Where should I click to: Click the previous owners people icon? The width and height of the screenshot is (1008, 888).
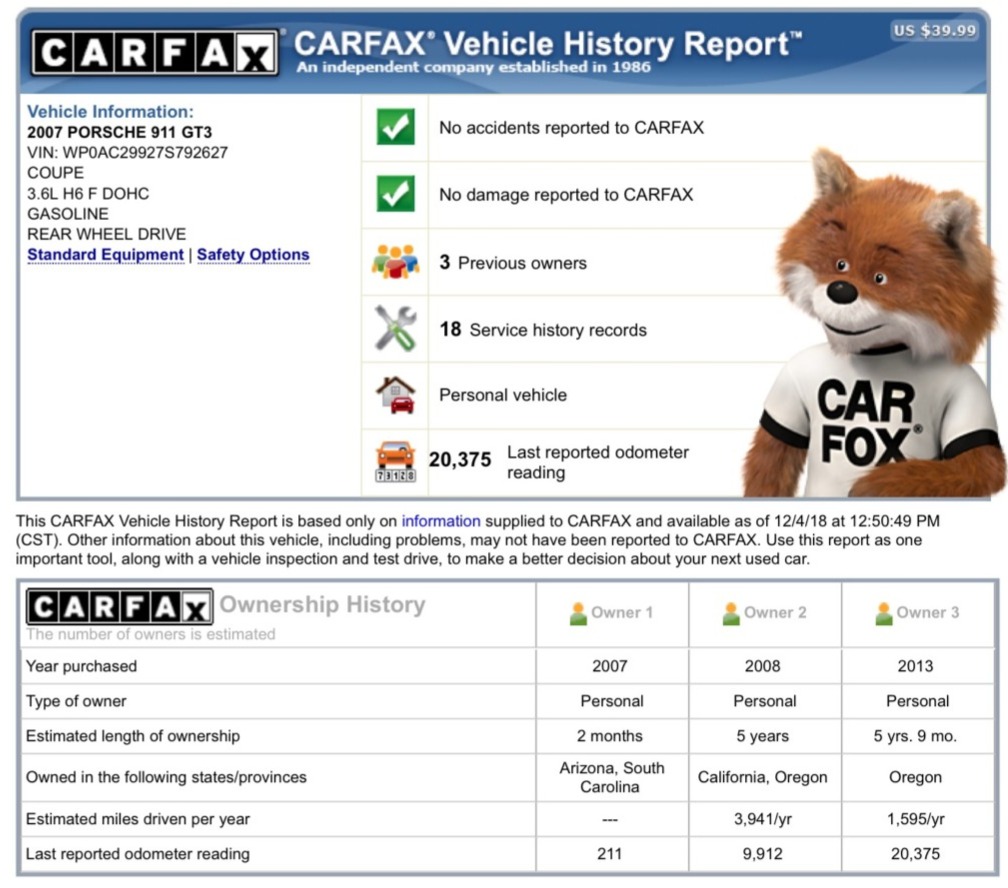(395, 261)
